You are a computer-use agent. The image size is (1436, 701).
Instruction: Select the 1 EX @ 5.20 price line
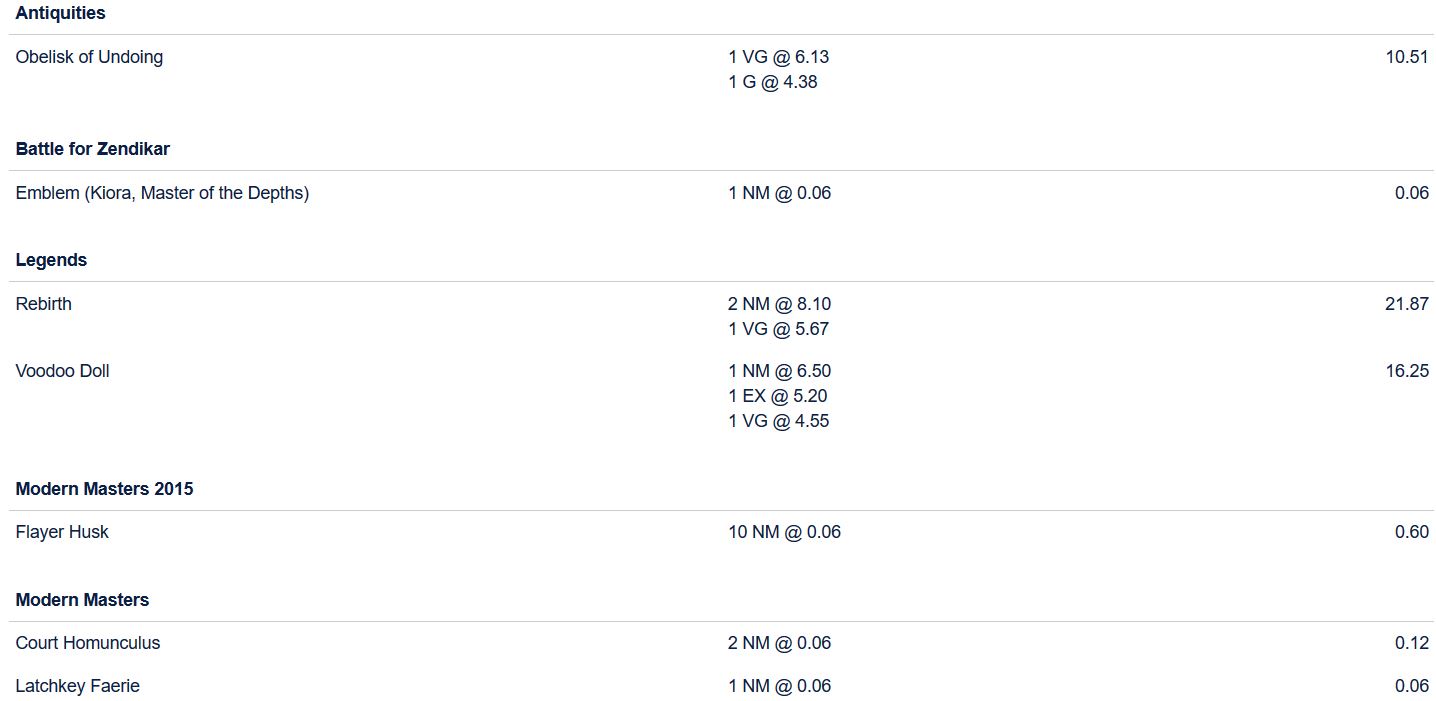click(777, 396)
